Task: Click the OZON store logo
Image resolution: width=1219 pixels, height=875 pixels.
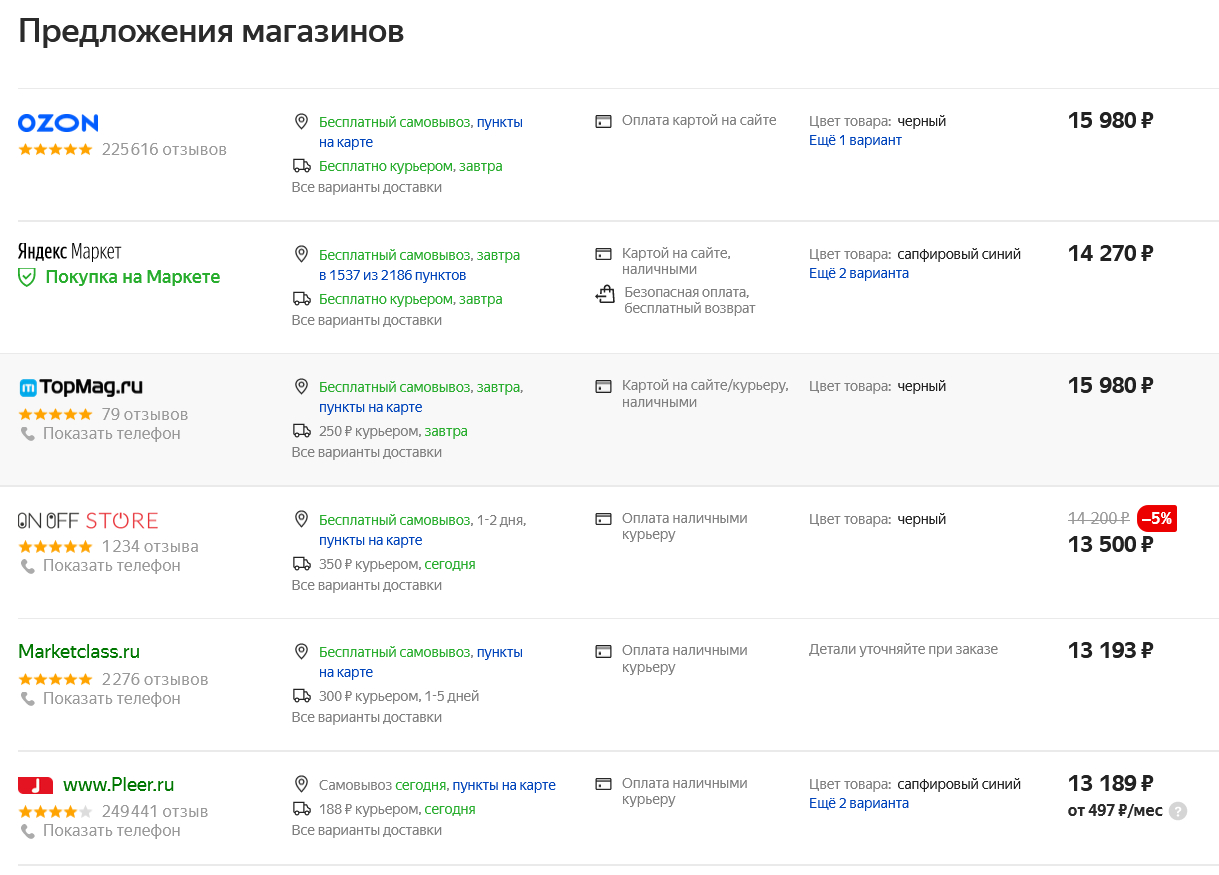Action: point(58,123)
